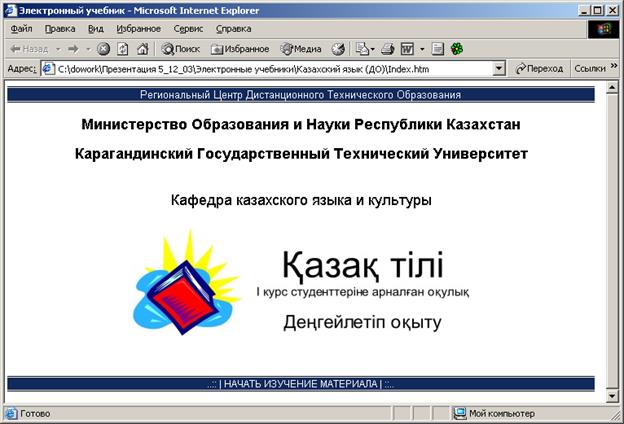624x424 pixels.
Task: Click the History toolbar icon
Action: click(338, 48)
